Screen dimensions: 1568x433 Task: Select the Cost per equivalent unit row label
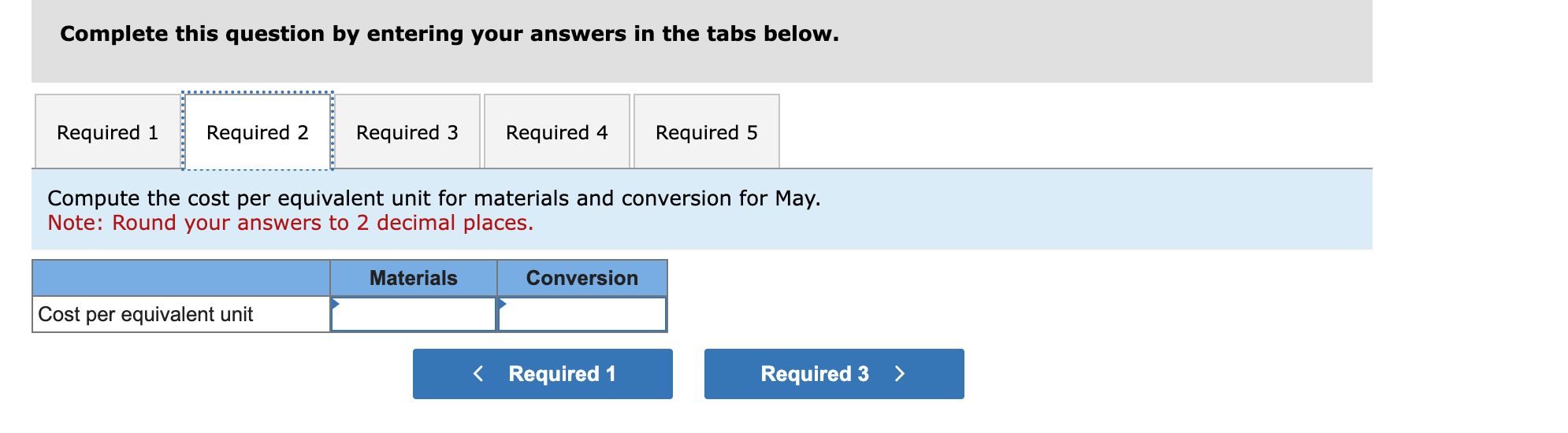click(x=146, y=315)
